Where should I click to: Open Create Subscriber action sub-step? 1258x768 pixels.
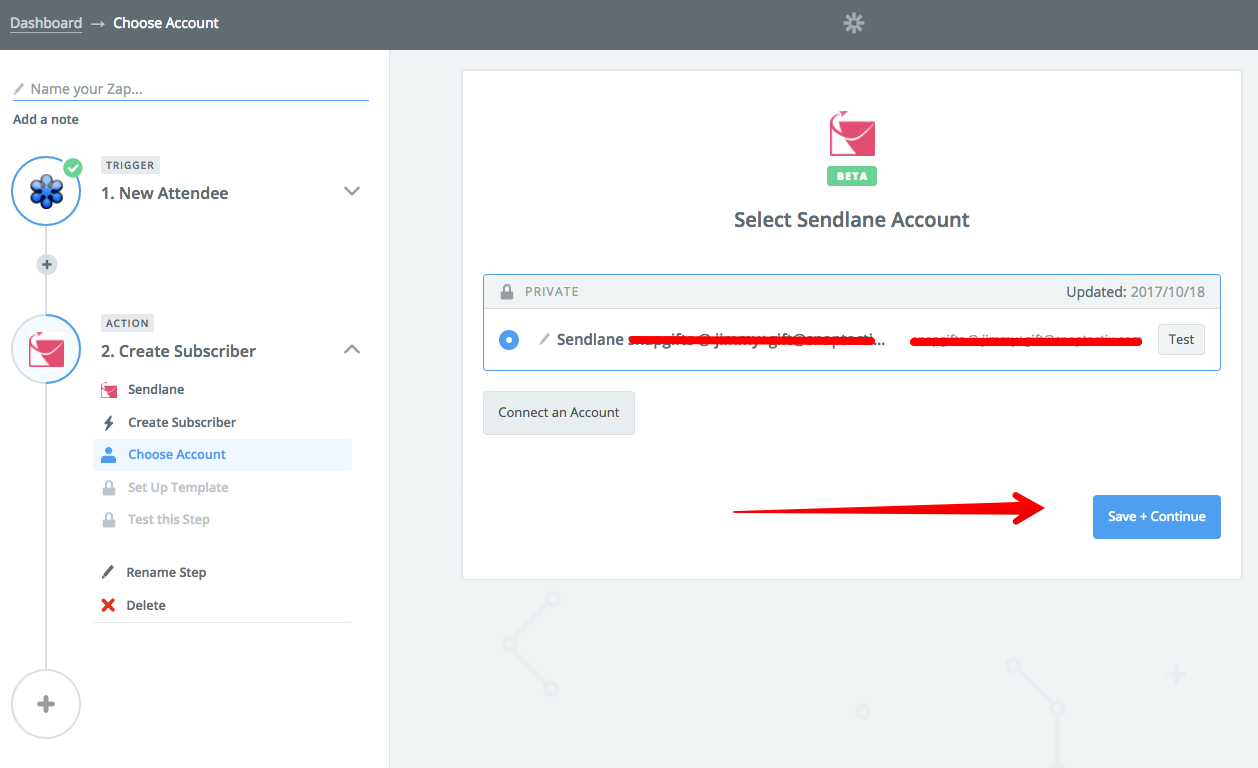[182, 422]
